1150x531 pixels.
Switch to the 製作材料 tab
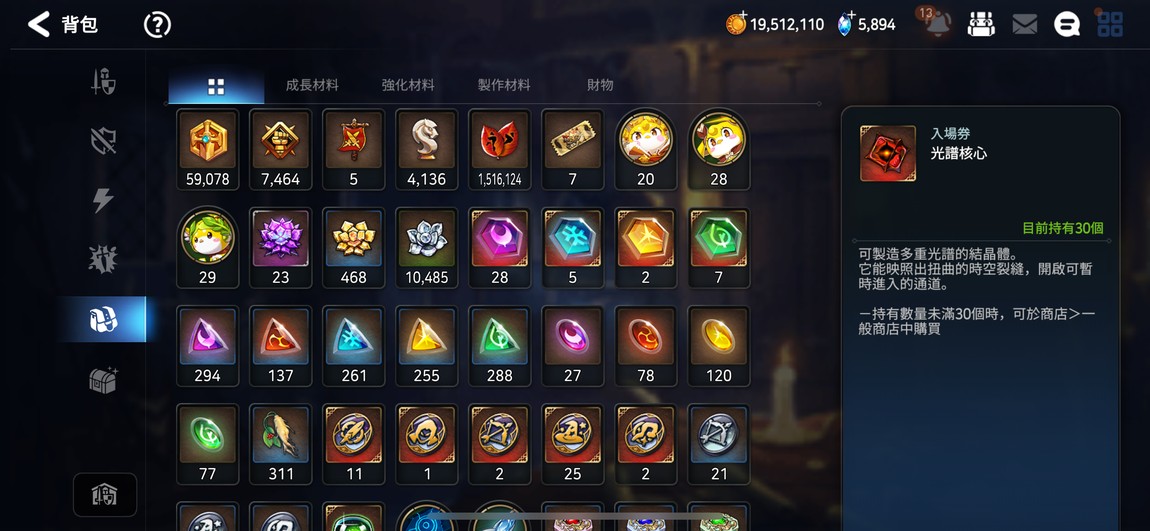click(504, 85)
